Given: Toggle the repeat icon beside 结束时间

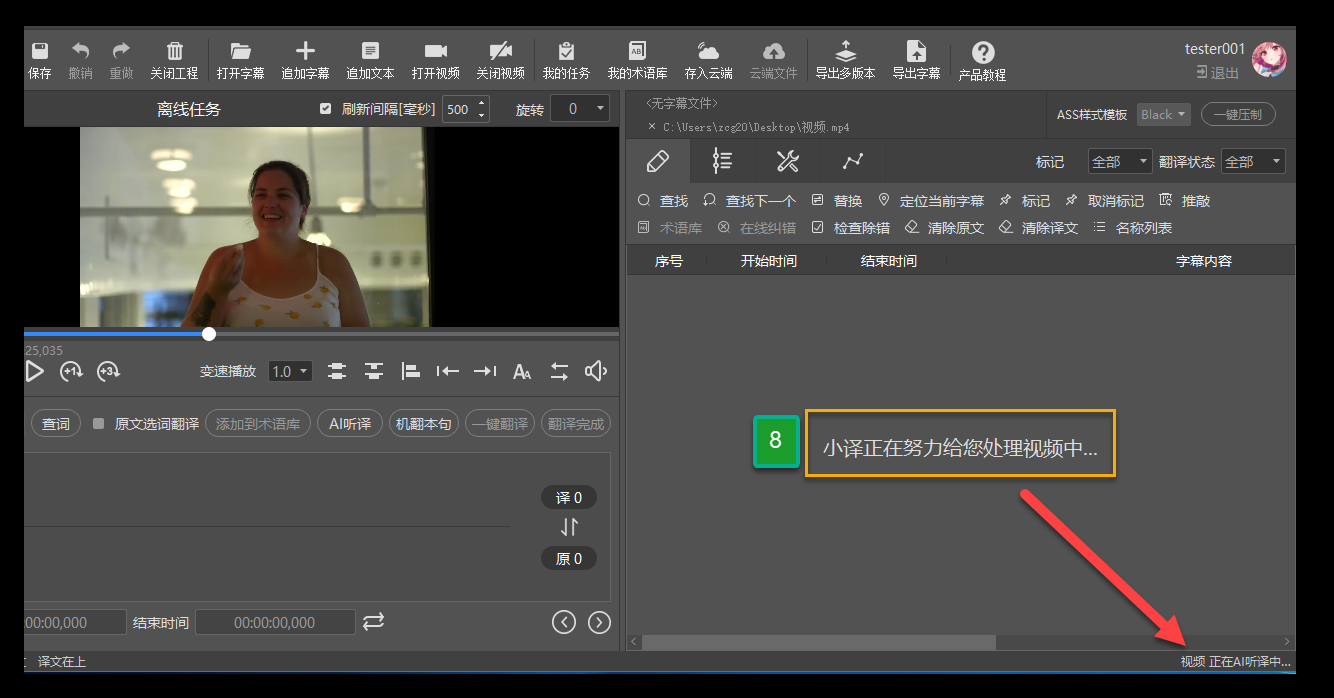Looking at the screenshot, I should 373,621.
